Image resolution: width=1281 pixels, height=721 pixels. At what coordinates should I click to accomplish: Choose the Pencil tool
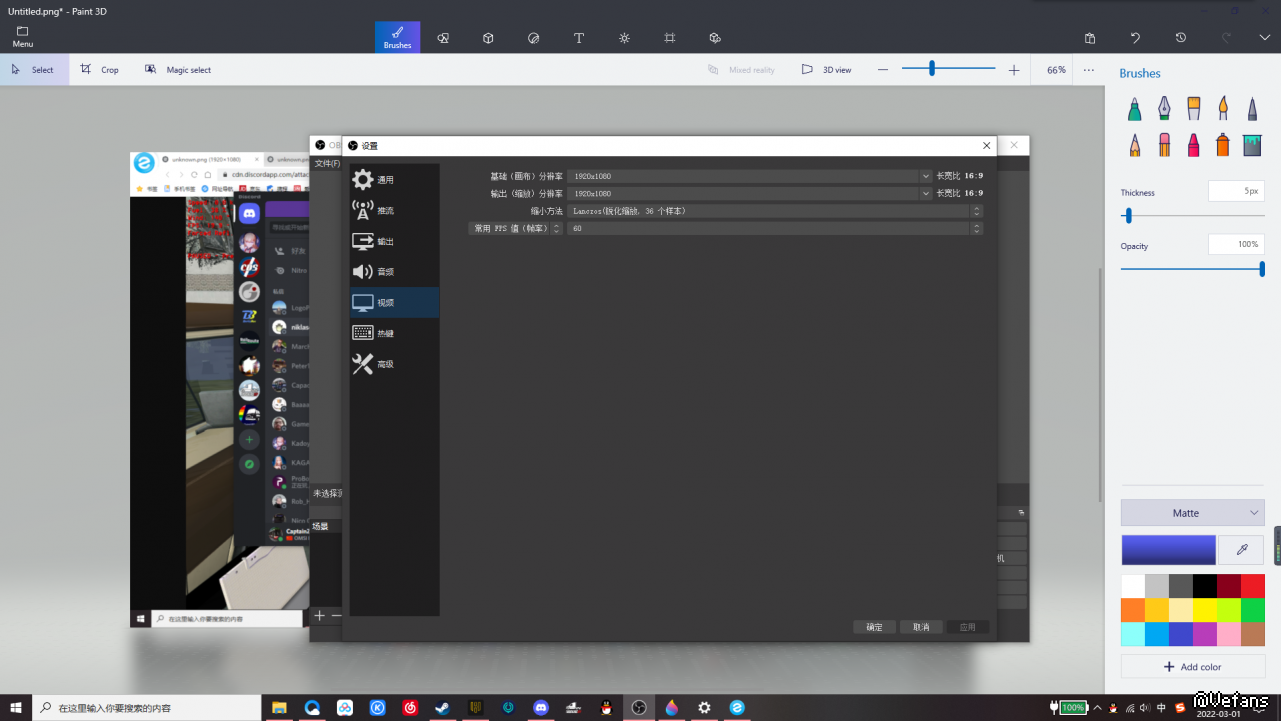pos(1135,145)
